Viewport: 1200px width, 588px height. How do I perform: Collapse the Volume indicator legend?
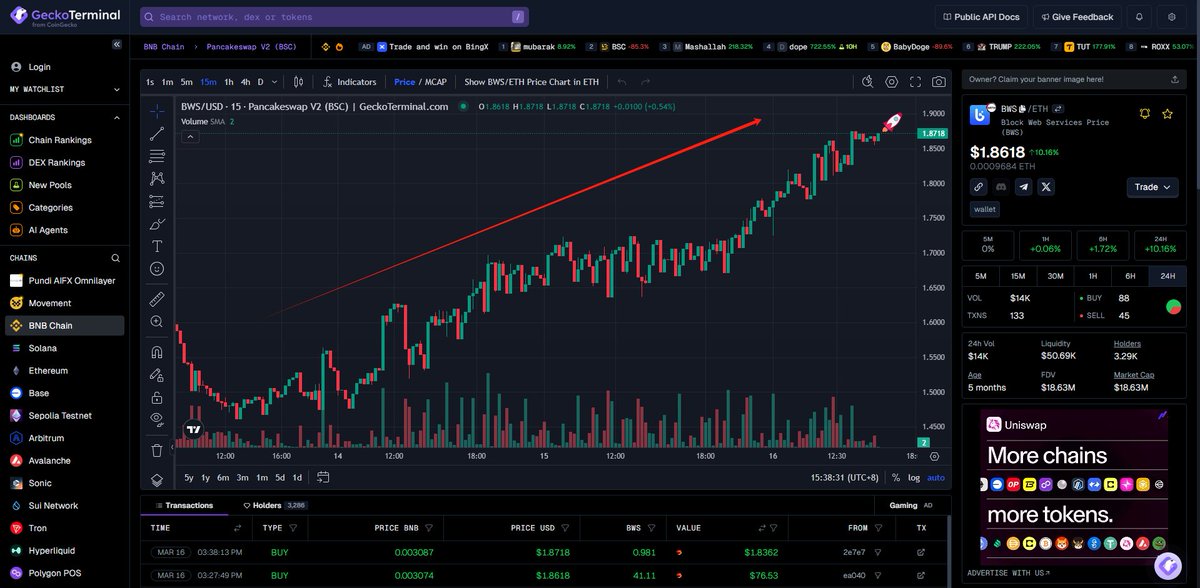point(188,138)
